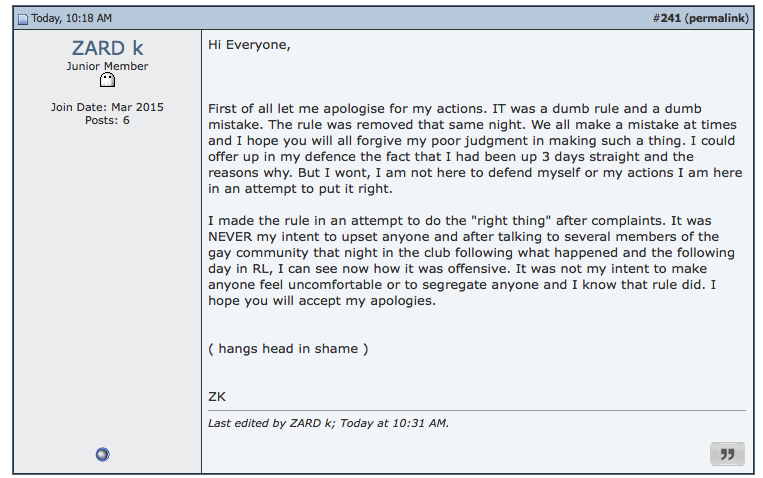Click the Junior Member user title
The image size is (763, 478).
tap(107, 66)
